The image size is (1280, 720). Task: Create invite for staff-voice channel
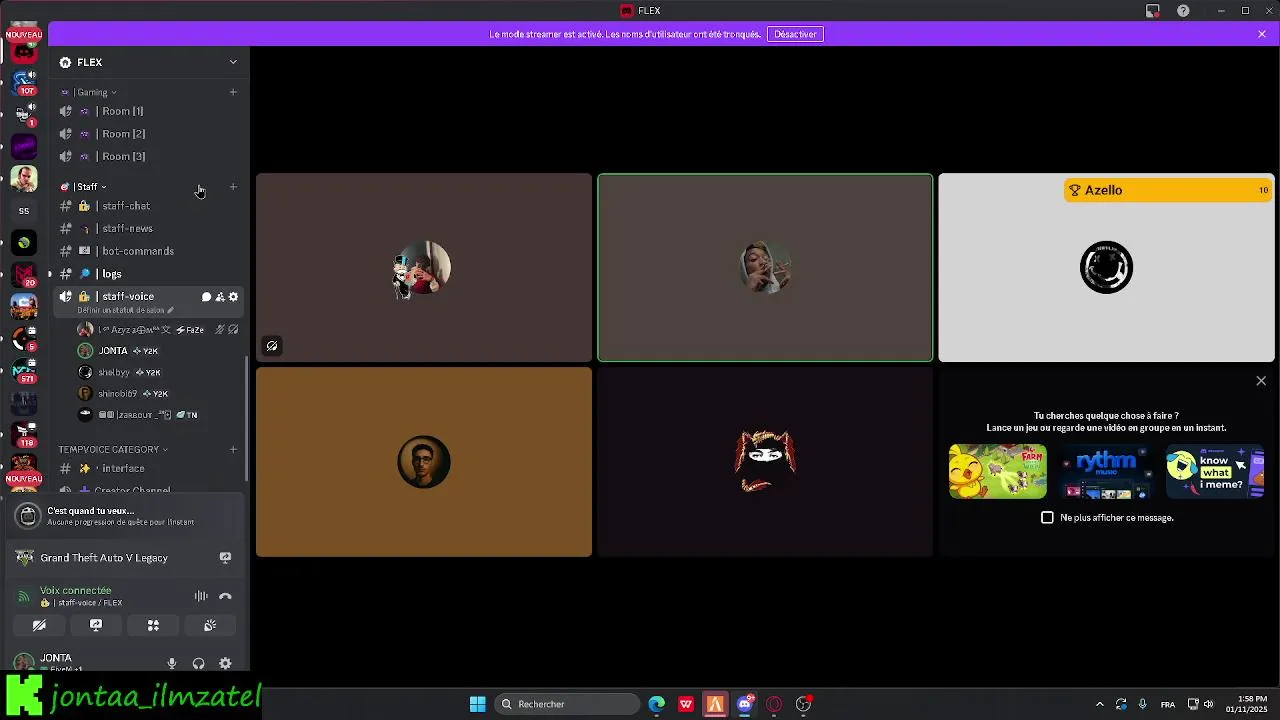point(220,297)
